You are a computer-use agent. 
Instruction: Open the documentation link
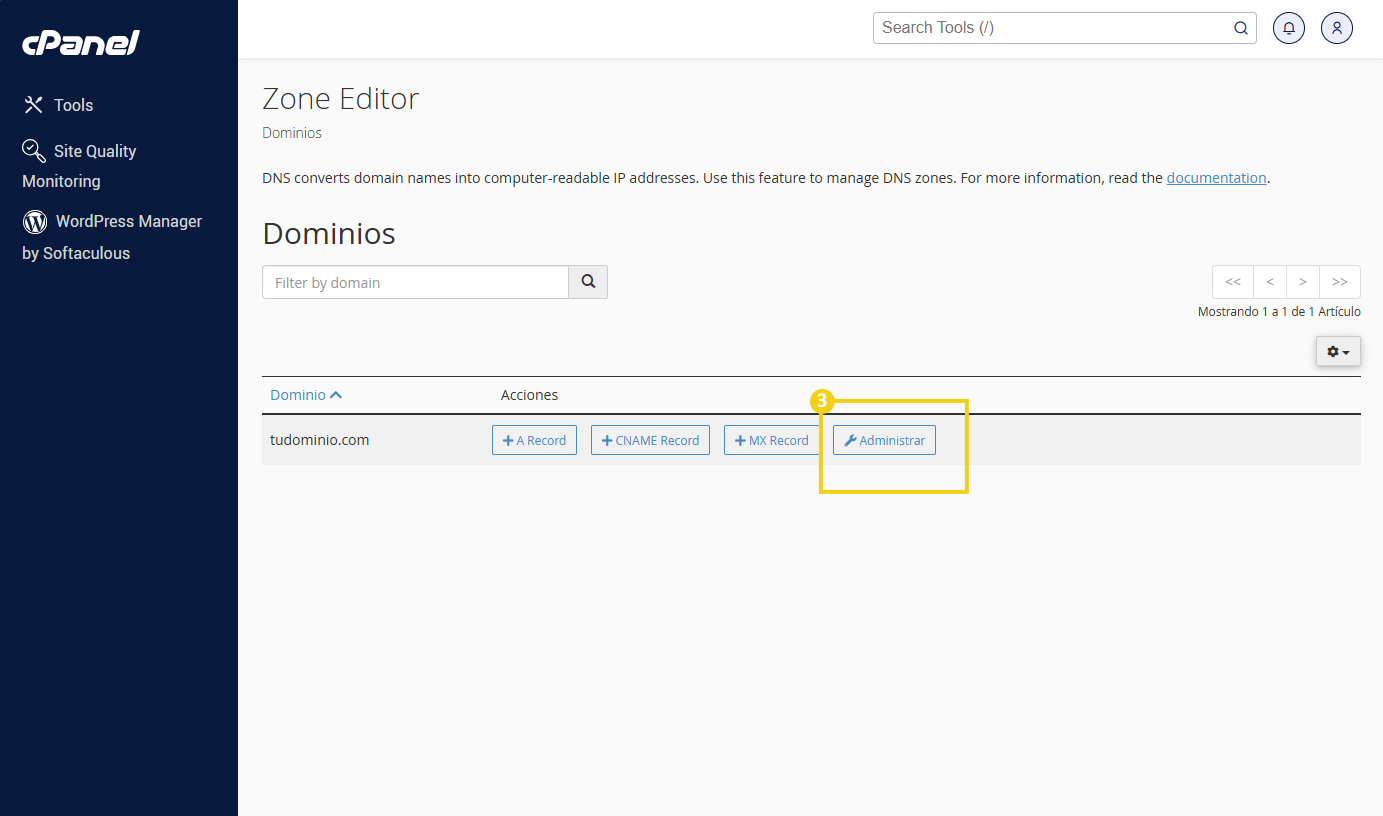coord(1216,178)
